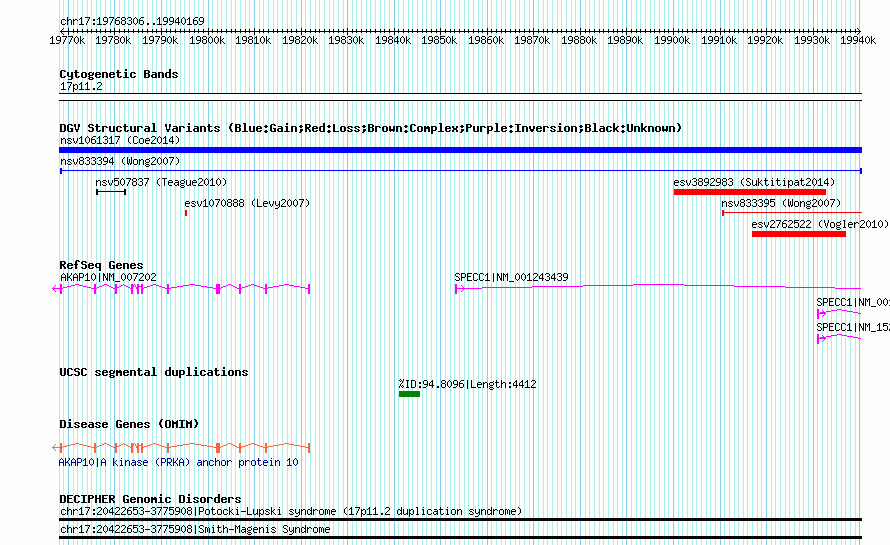
Task: Select the Disease Genes (OMIM) track heading
Action: pyautogui.click(x=129, y=425)
